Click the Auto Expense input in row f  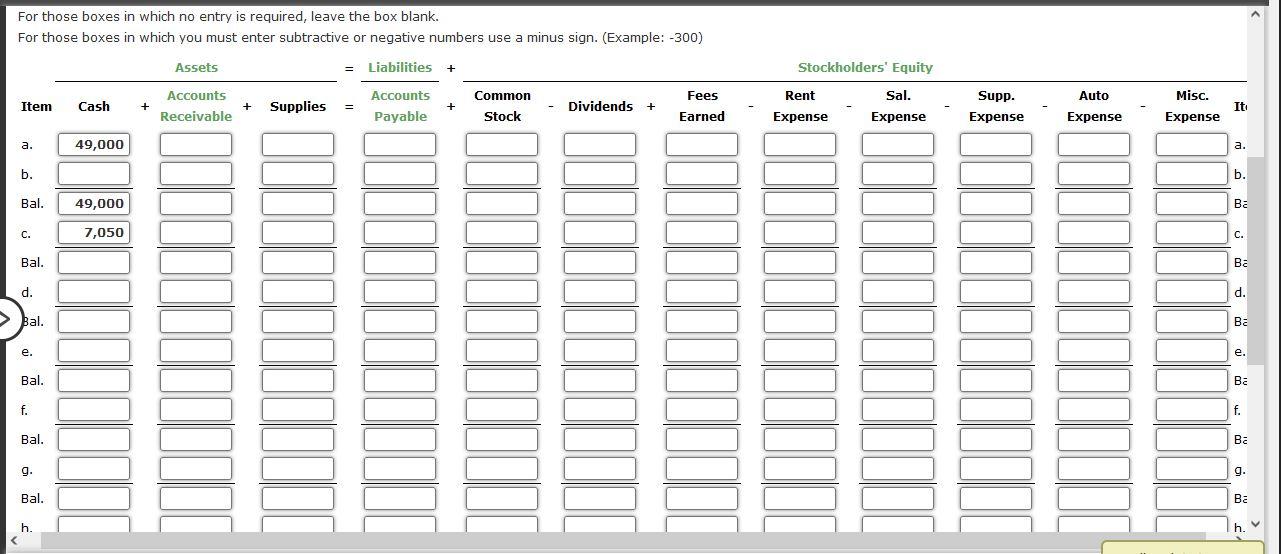[x=1094, y=410]
